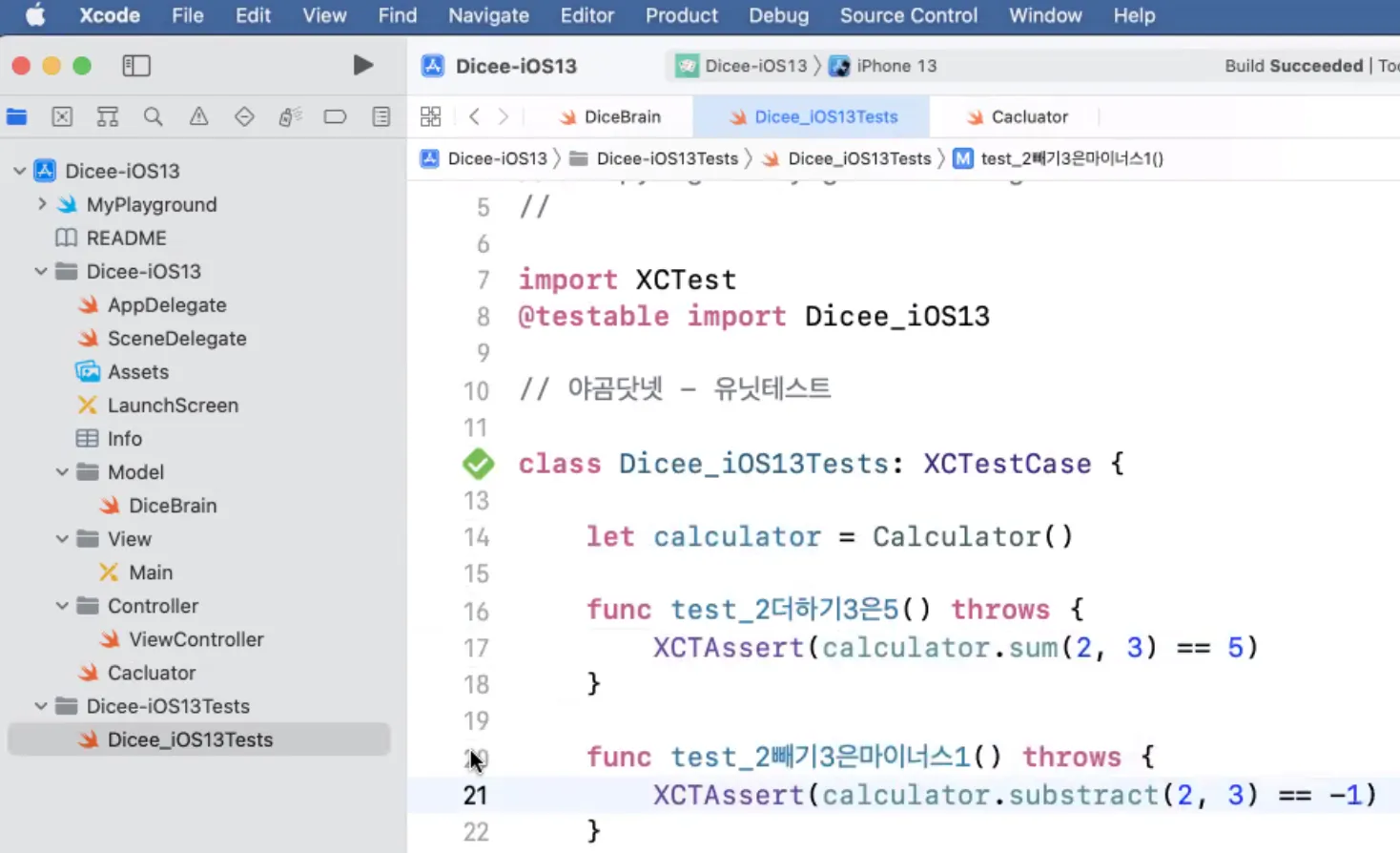Show the Test navigator
Screen dimensions: 1400x853
[244, 116]
